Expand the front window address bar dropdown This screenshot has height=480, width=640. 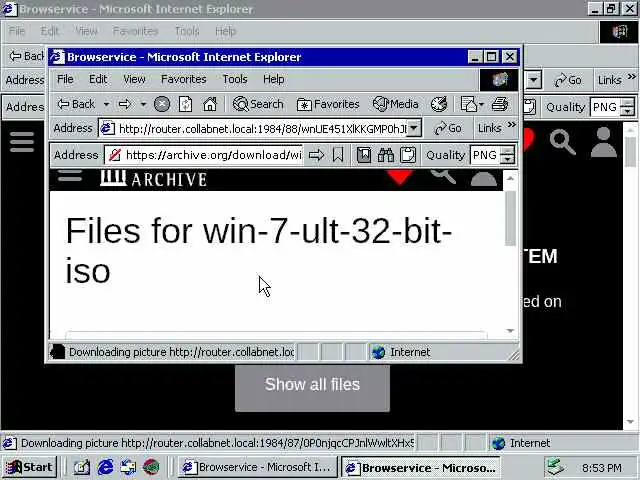[414, 129]
